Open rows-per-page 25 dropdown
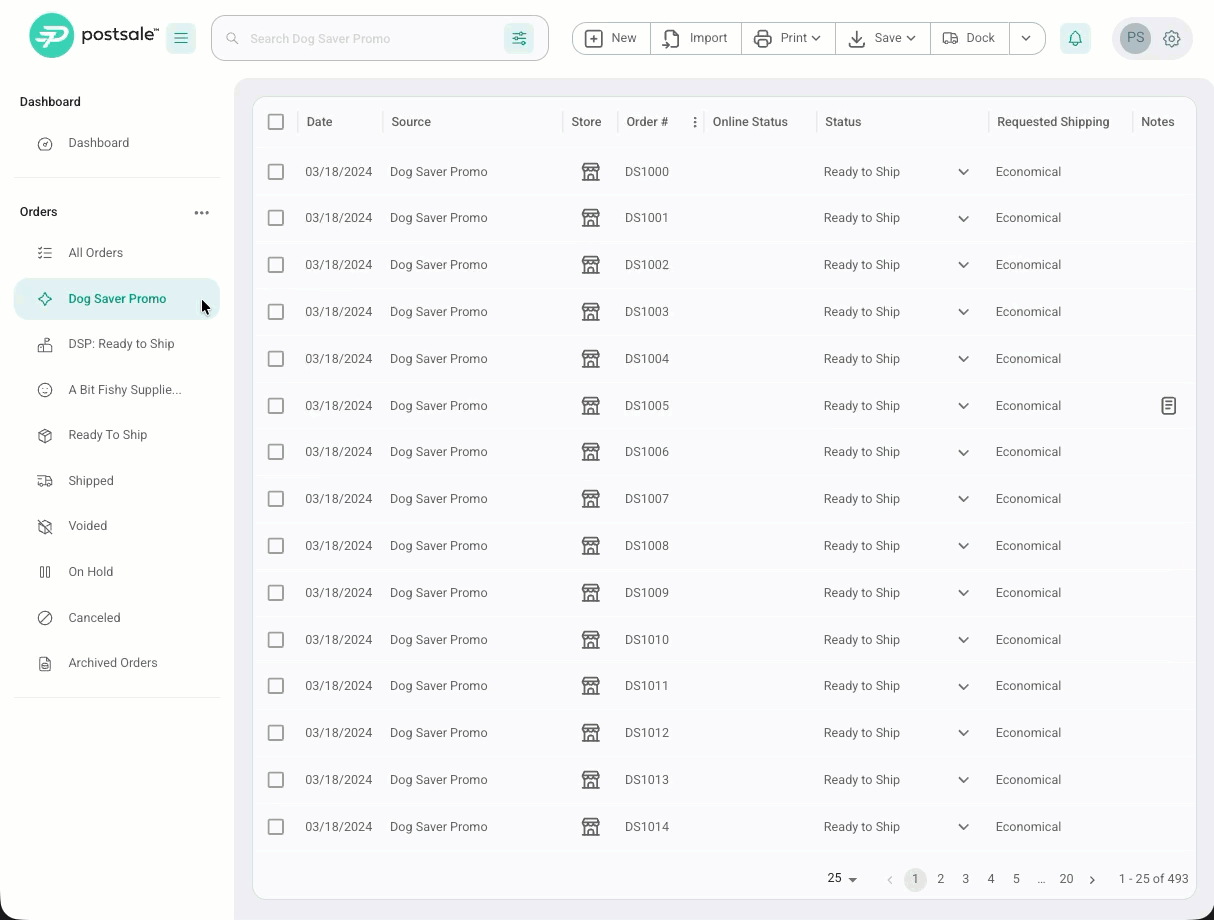The image size is (1214, 920). [842, 879]
